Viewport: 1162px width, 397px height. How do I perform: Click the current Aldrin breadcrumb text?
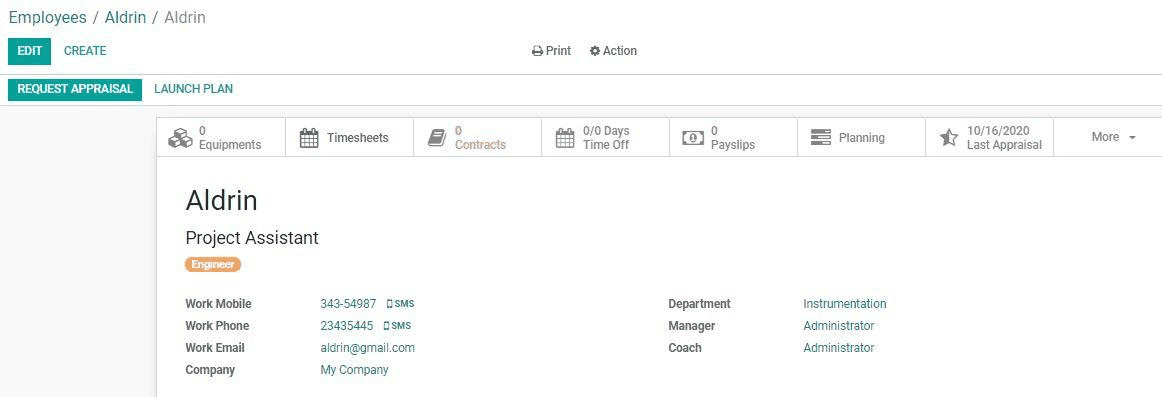[x=185, y=17]
